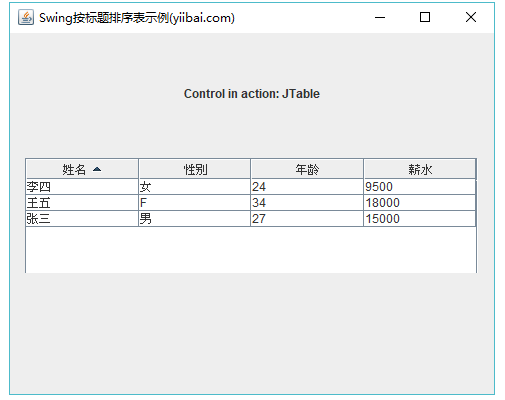The width and height of the screenshot is (505, 400).
Task: Click the ascending sort arrow on 姓名 header
Action: pyautogui.click(x=97, y=169)
